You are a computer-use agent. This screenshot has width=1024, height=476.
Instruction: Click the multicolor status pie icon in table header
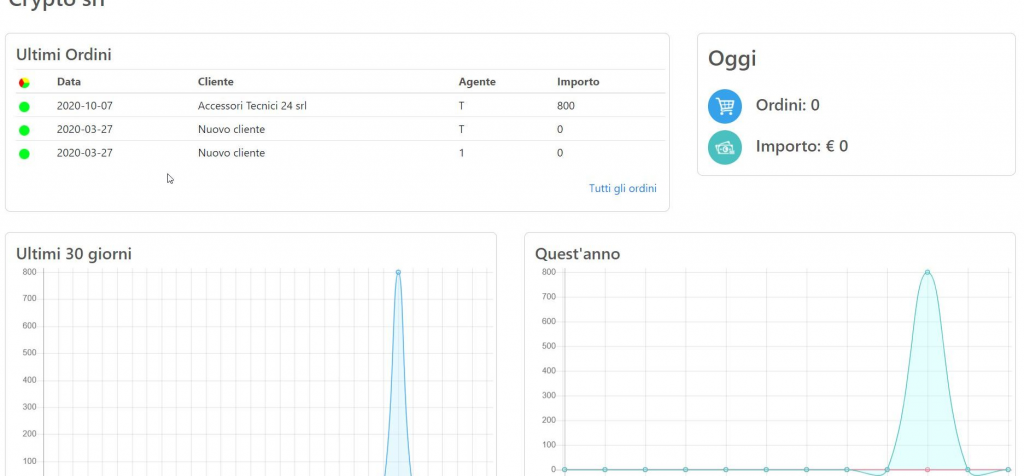click(x=24, y=82)
